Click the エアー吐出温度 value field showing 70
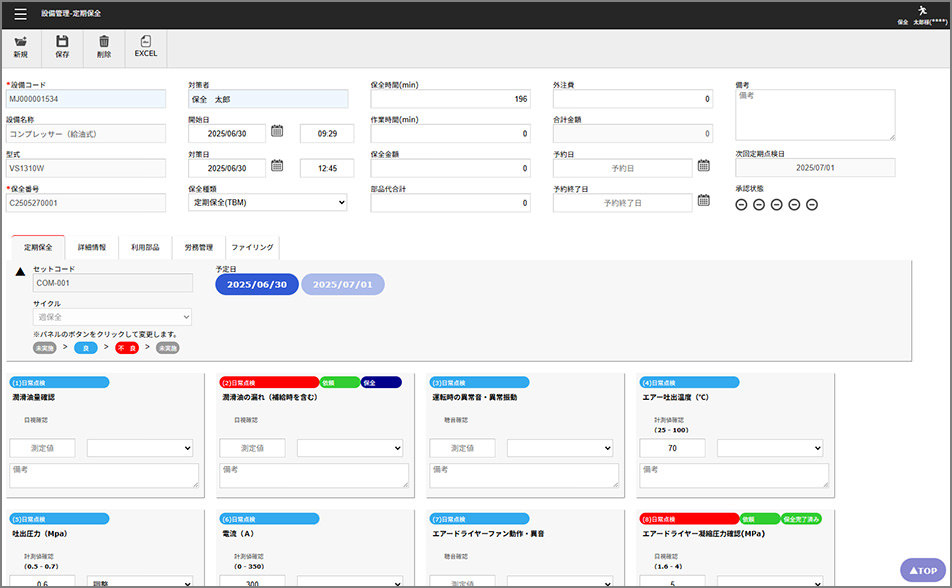The height and width of the screenshot is (588, 952). click(x=673, y=448)
